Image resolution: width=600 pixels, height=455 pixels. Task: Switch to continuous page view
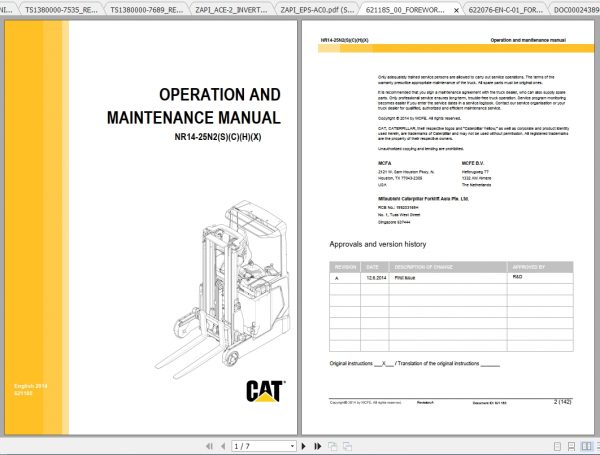571,446
